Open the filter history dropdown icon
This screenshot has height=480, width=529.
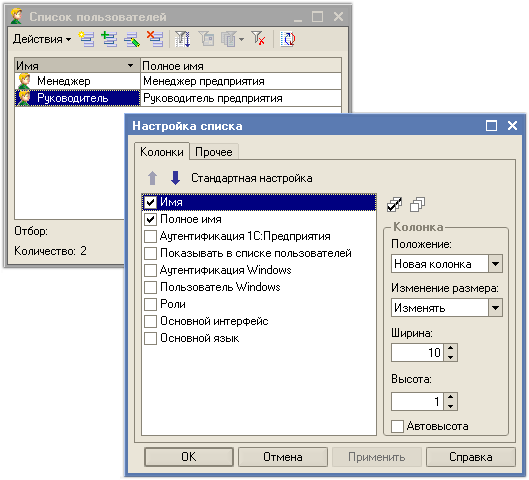(x=232, y=39)
